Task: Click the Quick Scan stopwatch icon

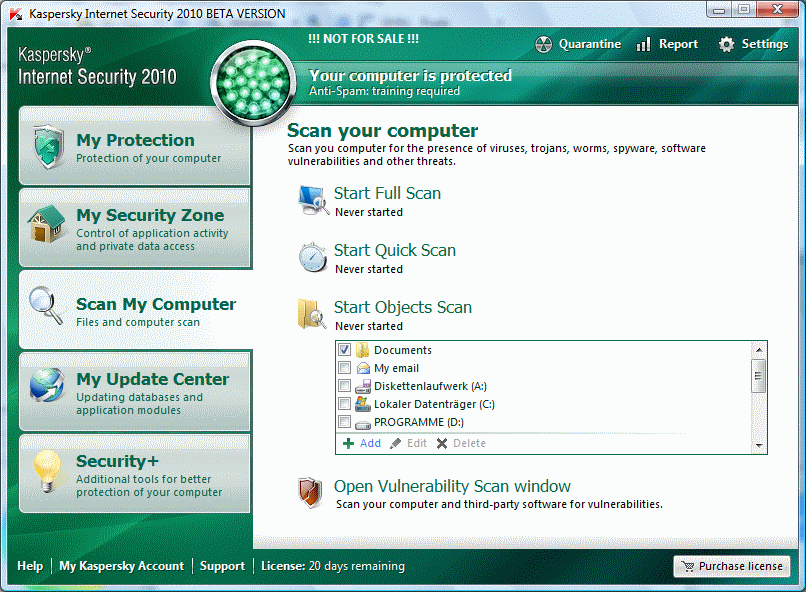Action: point(313,257)
